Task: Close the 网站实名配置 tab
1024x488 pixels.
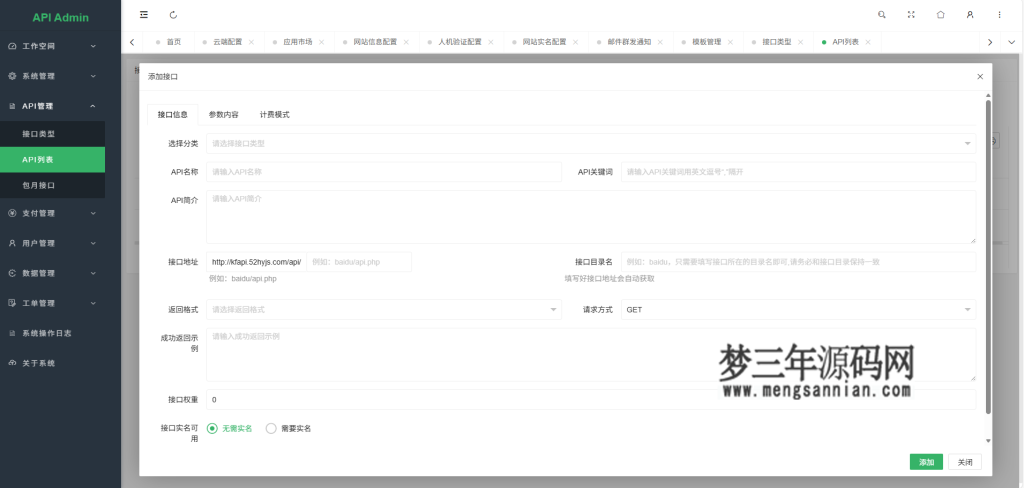Action: (575, 42)
